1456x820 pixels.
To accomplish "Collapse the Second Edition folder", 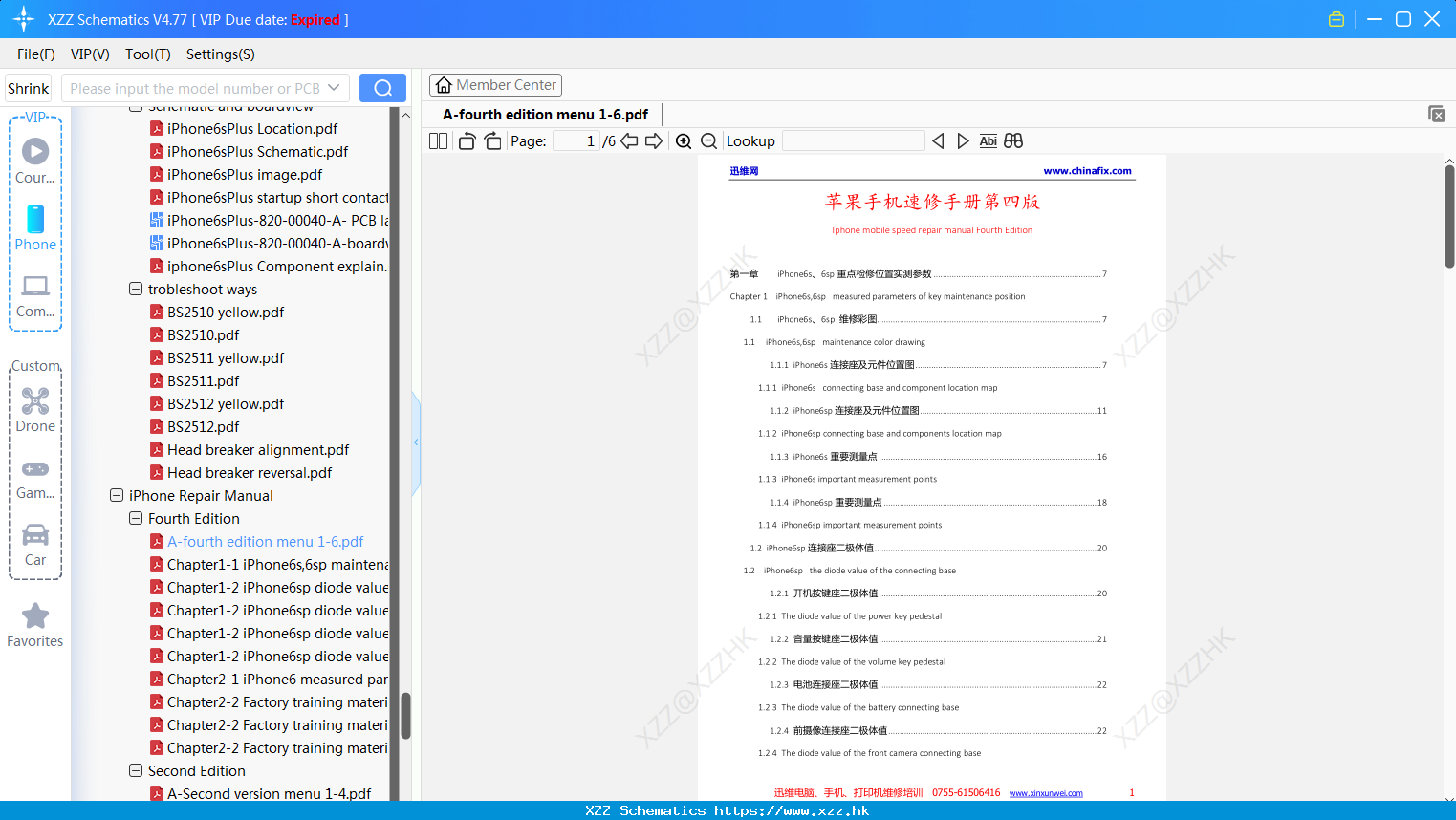I will [x=136, y=770].
